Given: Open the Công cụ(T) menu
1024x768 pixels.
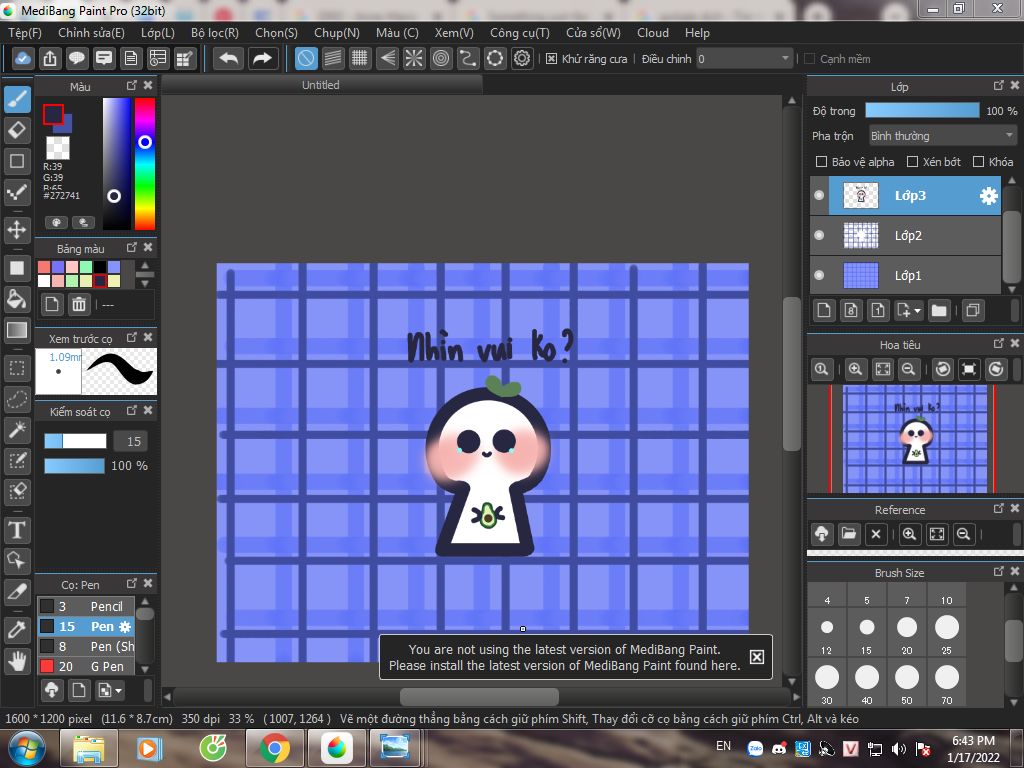Looking at the screenshot, I should (520, 33).
